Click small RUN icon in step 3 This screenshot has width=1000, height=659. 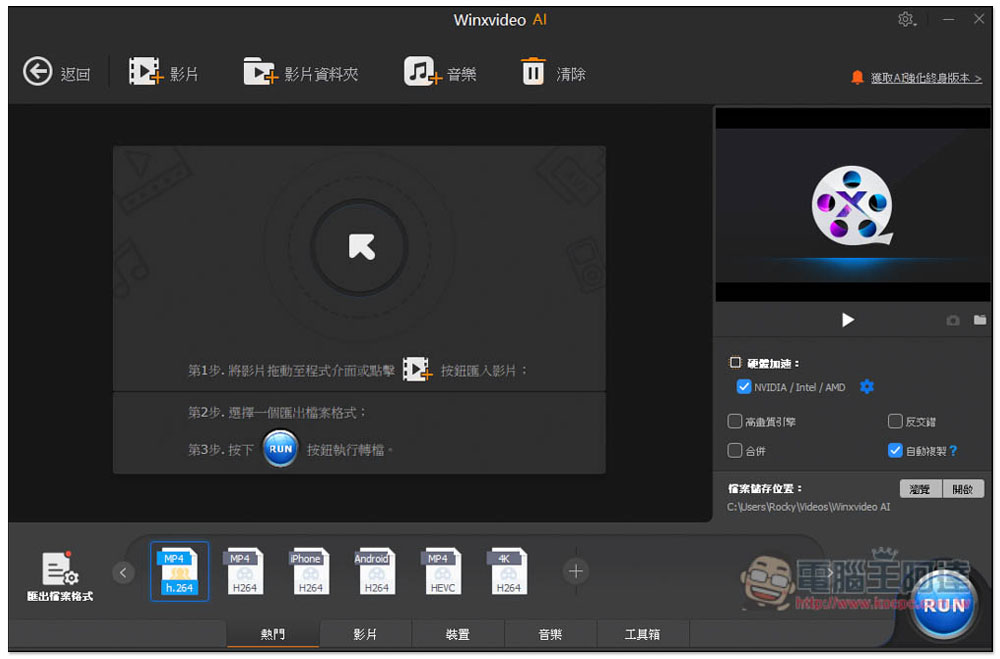pos(281,448)
